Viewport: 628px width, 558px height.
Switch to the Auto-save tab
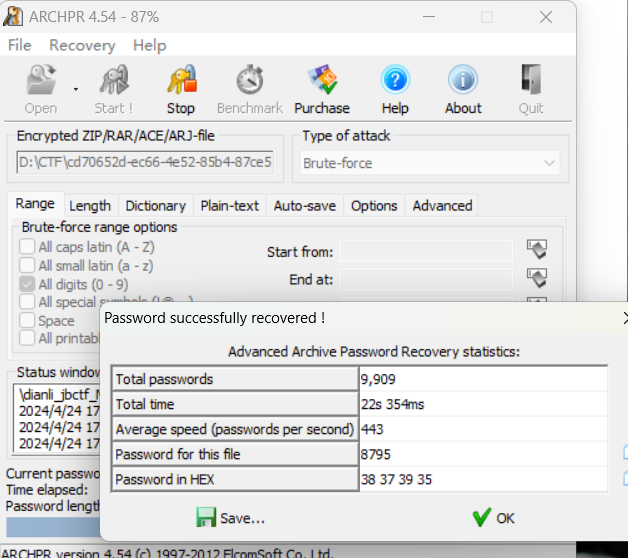pos(304,206)
